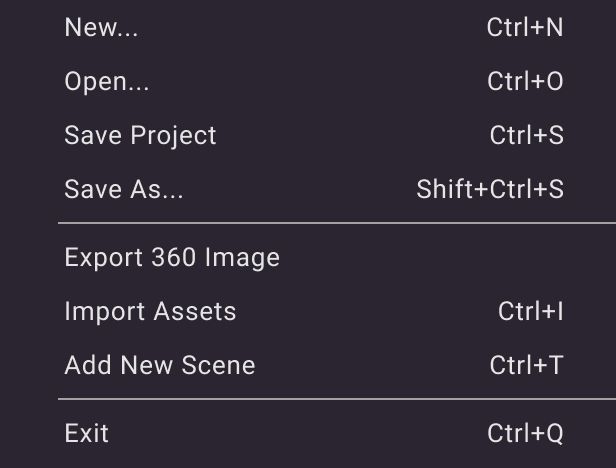616x468 pixels.
Task: Select Export 360 Image
Action: click(172, 258)
